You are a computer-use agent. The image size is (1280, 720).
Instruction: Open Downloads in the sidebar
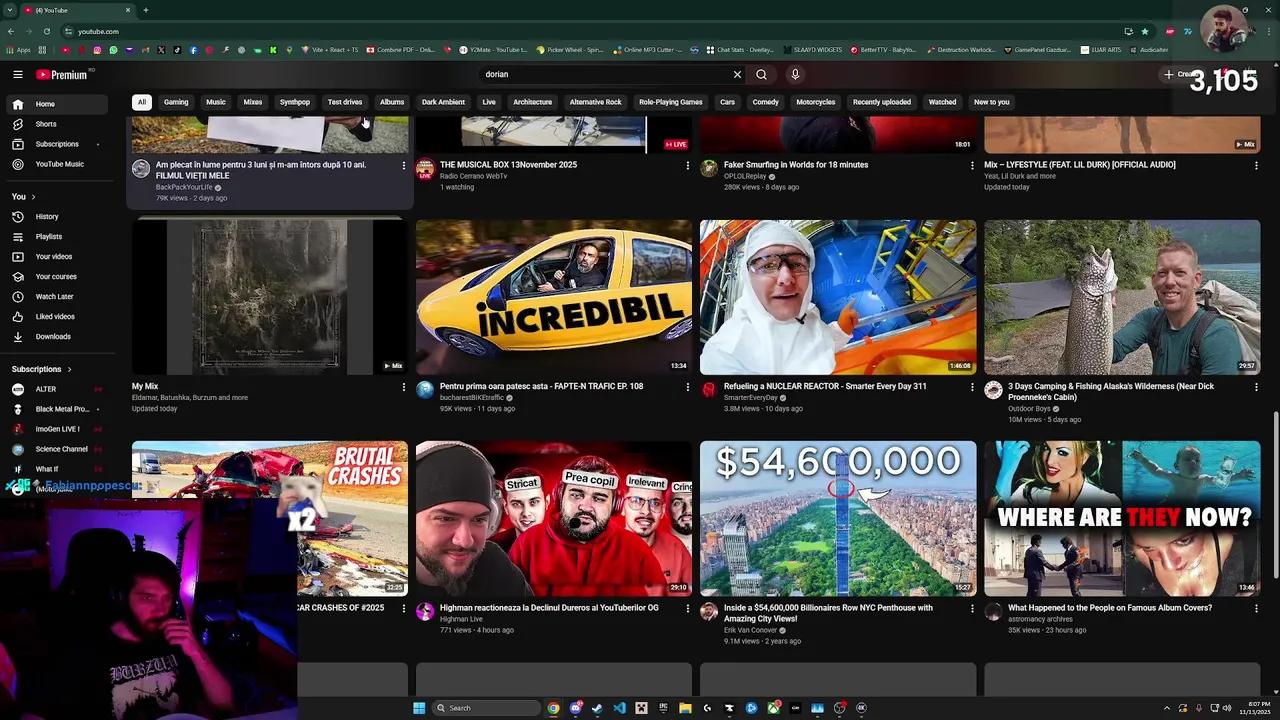[x=57, y=337]
